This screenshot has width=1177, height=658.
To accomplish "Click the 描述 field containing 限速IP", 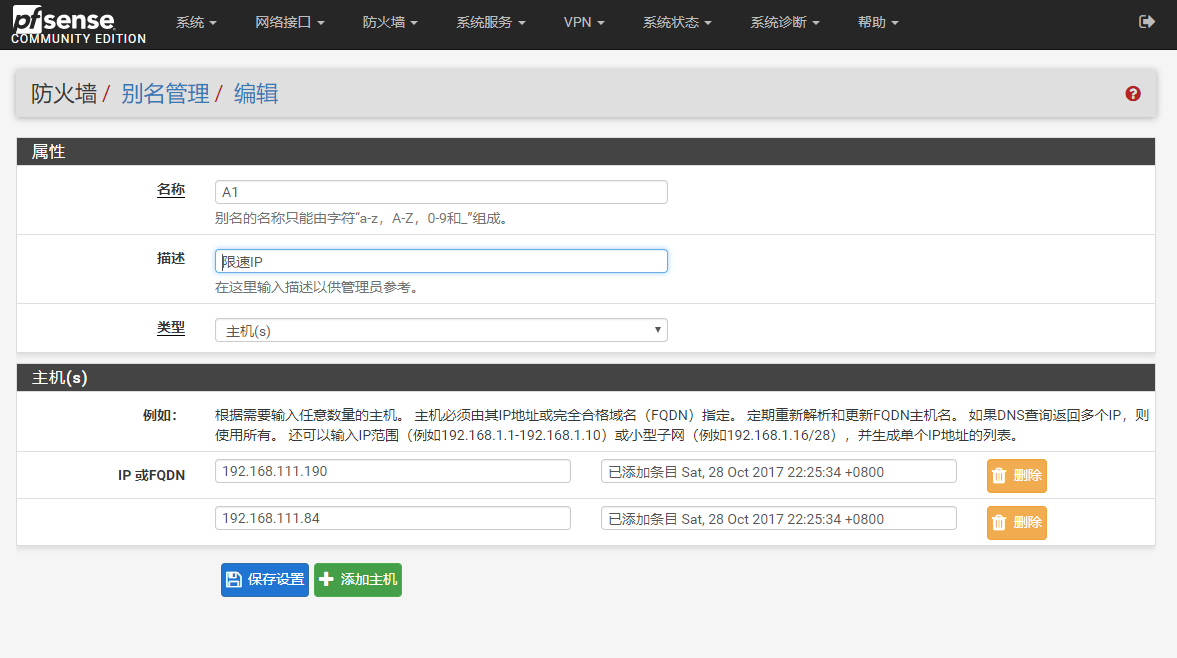I will click(x=441, y=261).
